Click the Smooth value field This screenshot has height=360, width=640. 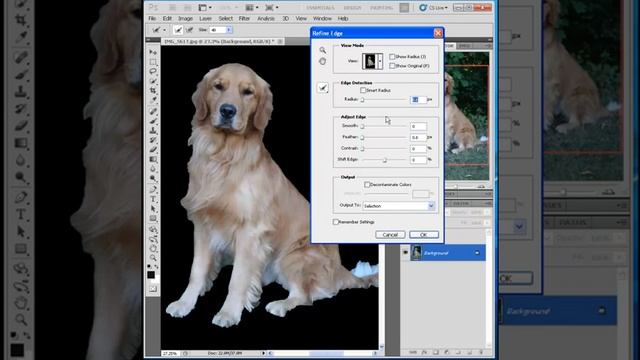pos(418,127)
